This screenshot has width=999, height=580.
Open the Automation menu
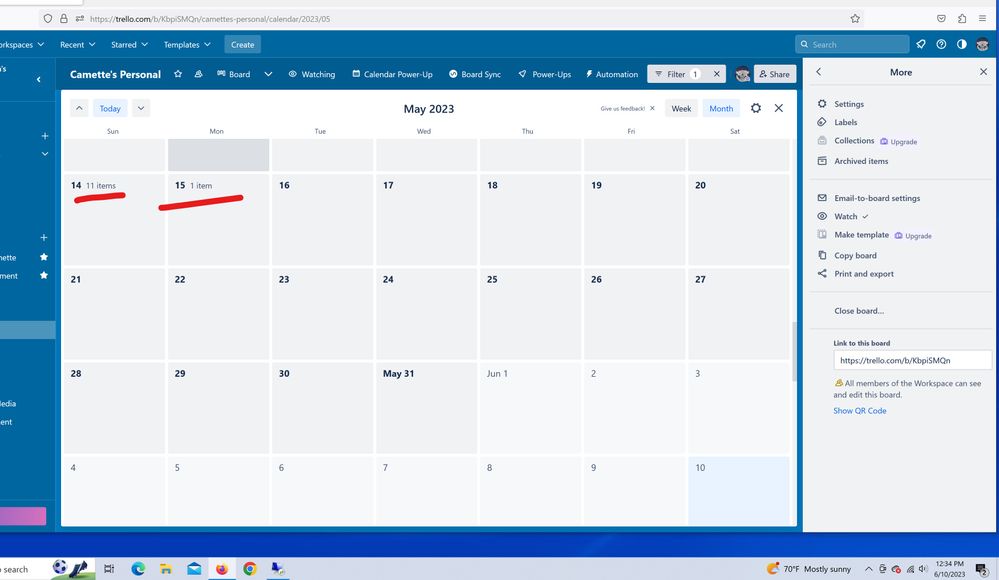point(612,74)
